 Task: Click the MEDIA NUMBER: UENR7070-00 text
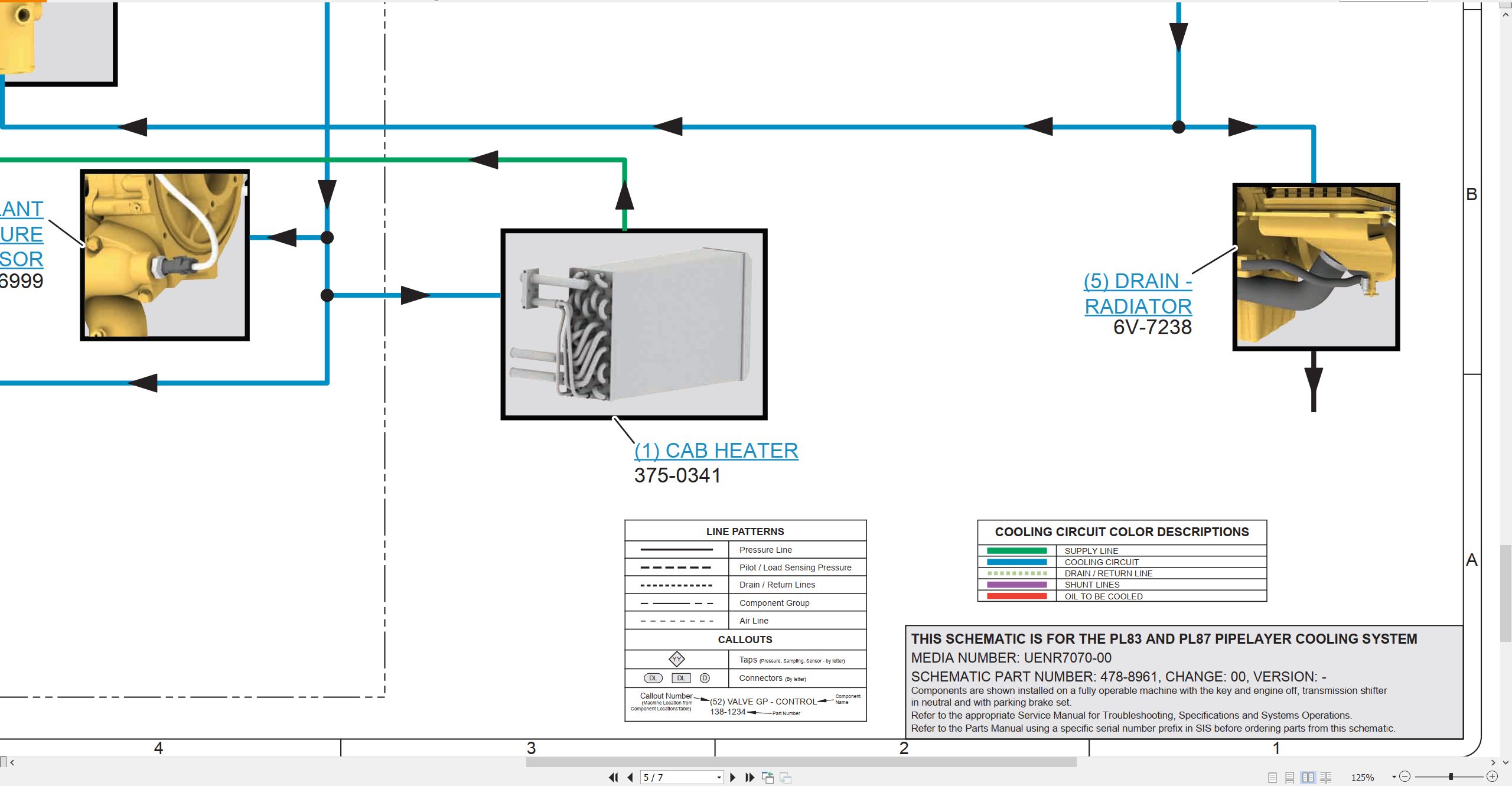click(x=1011, y=658)
